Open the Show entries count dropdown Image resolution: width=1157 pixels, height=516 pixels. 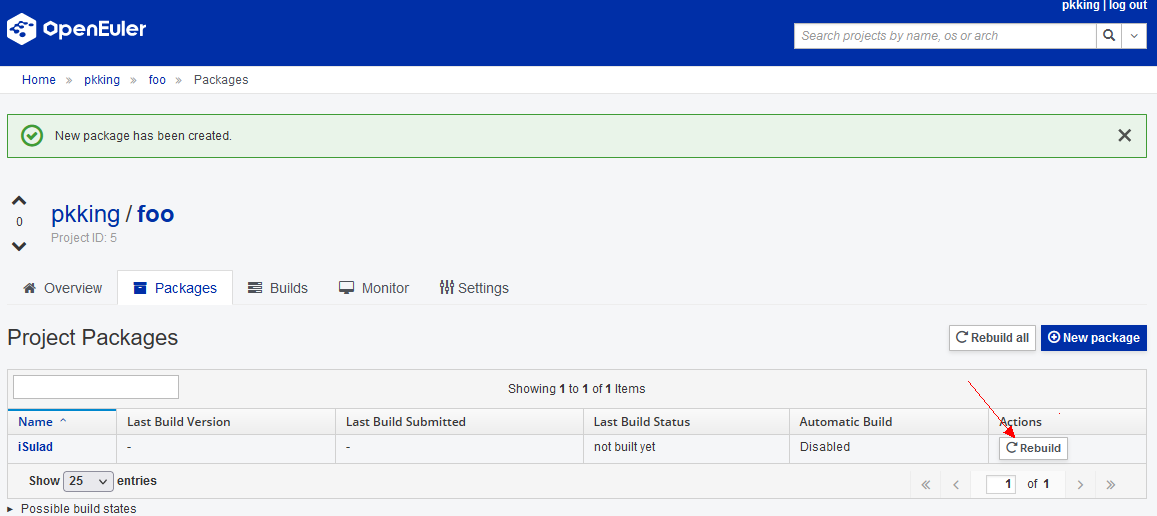pos(89,481)
